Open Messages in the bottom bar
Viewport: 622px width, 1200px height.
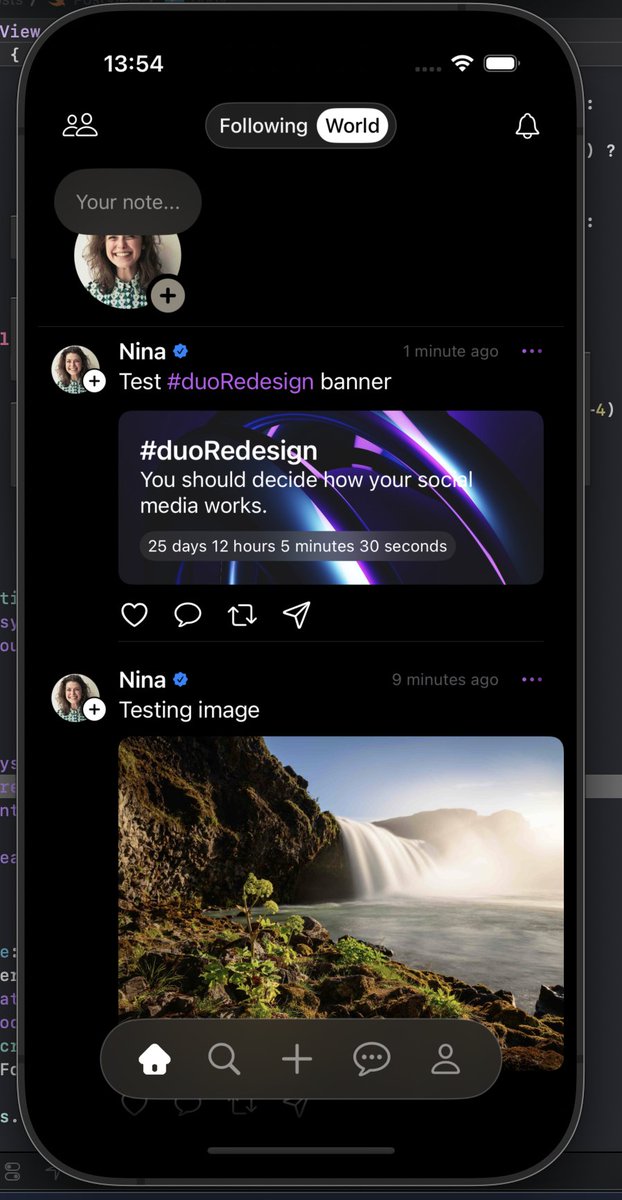(x=371, y=1059)
